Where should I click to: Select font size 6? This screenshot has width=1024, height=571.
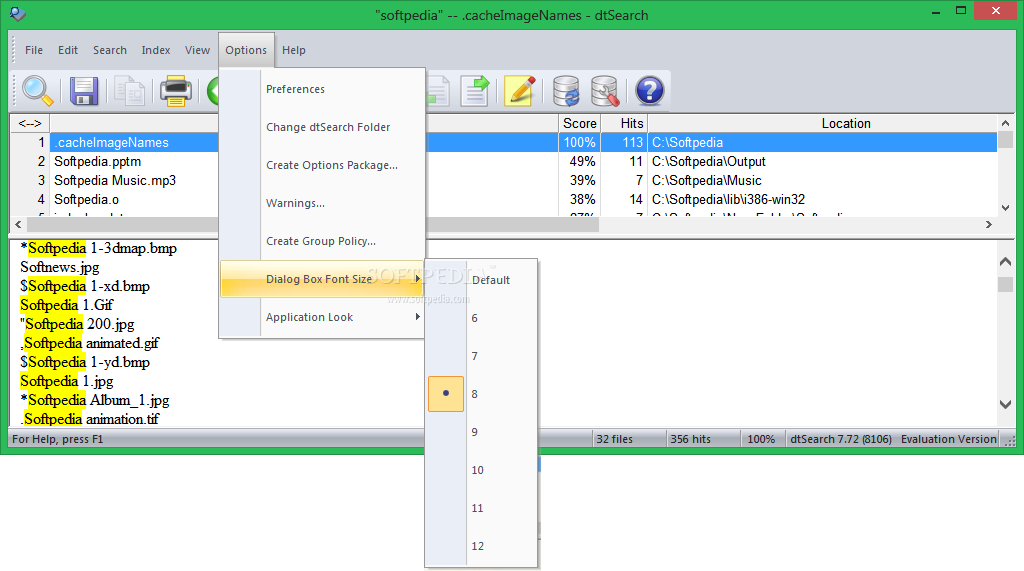481,318
